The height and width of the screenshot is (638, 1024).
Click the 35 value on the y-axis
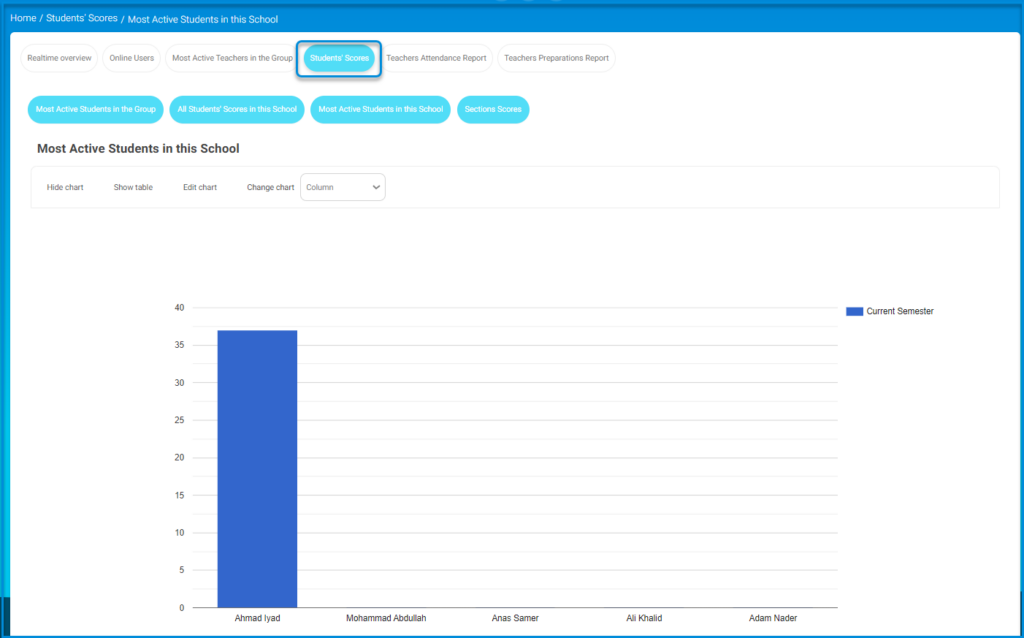point(180,345)
